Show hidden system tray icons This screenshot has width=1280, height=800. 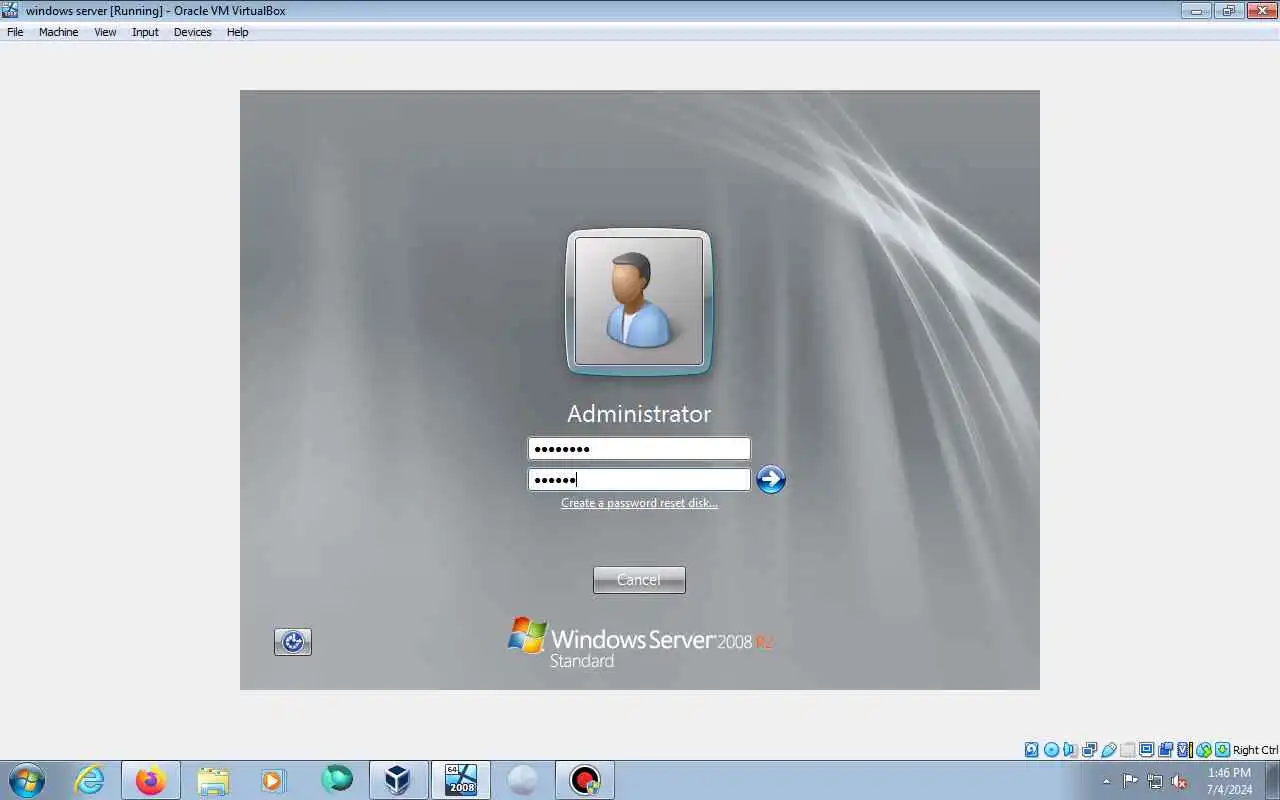click(x=1106, y=781)
